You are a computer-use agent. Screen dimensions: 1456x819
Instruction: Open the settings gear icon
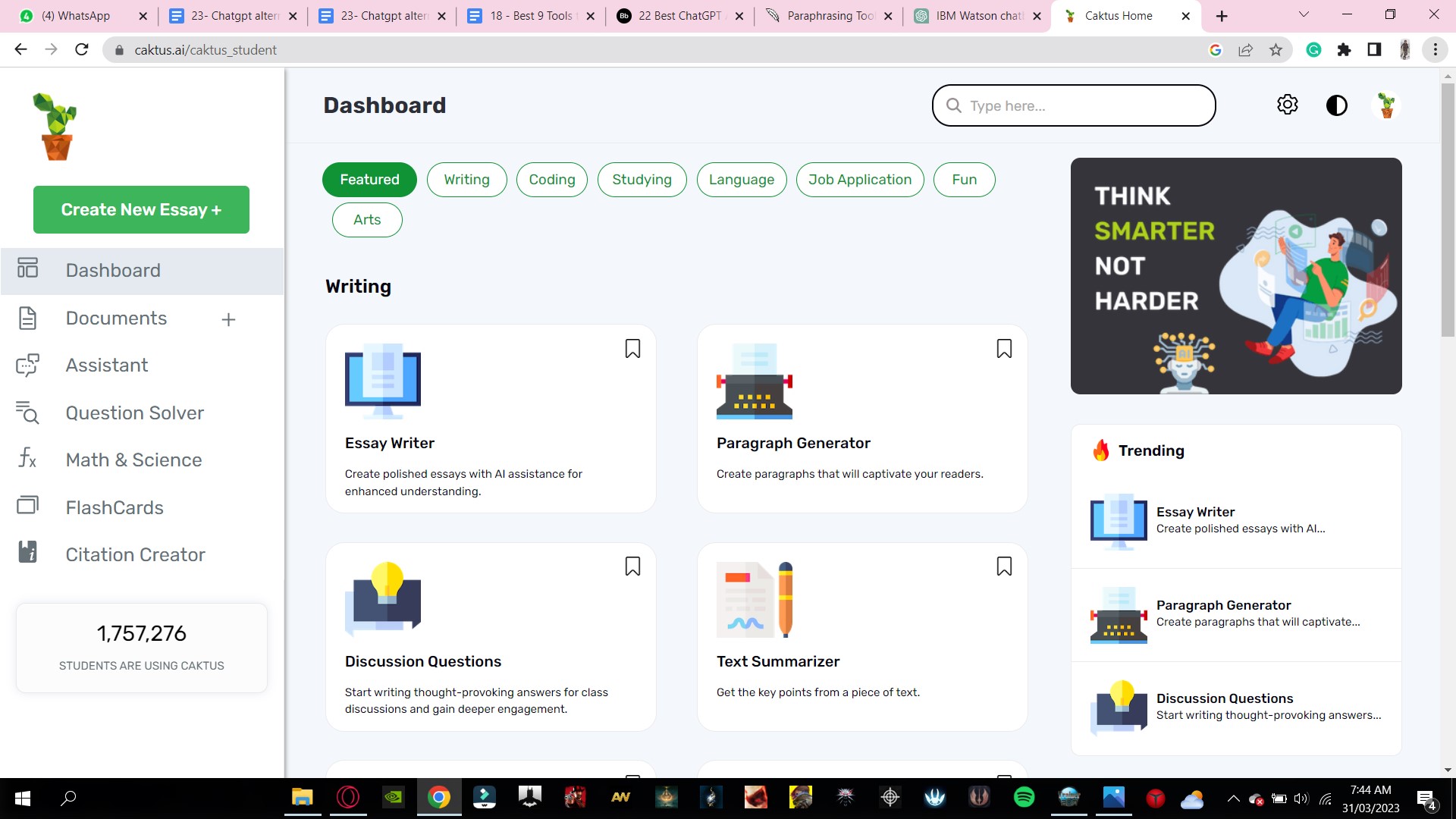tap(1287, 105)
